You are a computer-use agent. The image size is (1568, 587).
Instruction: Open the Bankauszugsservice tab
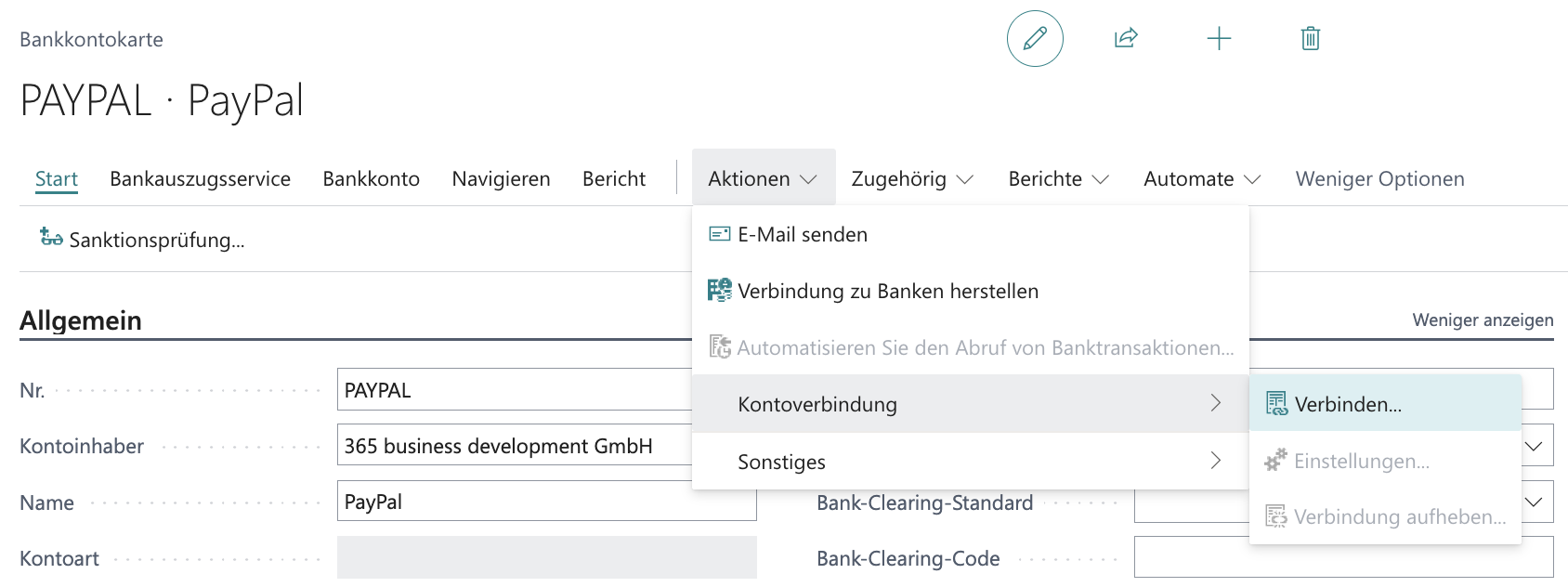pyautogui.click(x=200, y=178)
